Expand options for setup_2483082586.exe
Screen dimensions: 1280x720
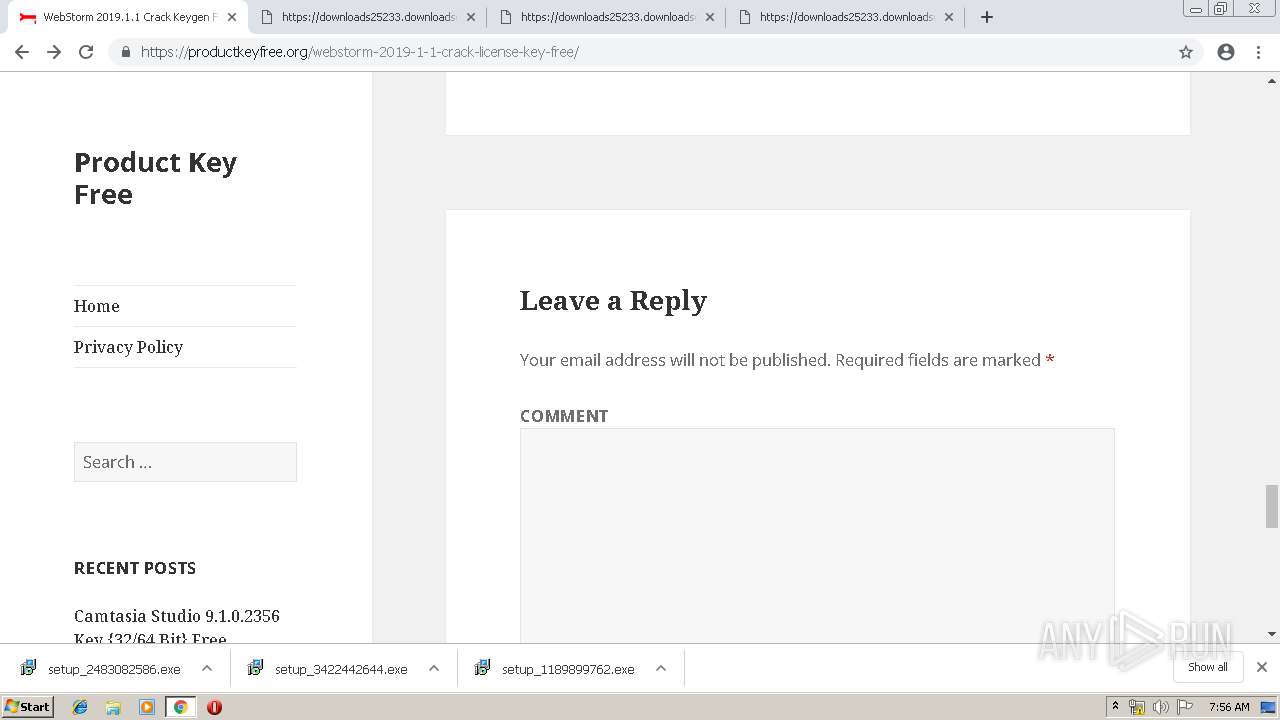click(207, 668)
